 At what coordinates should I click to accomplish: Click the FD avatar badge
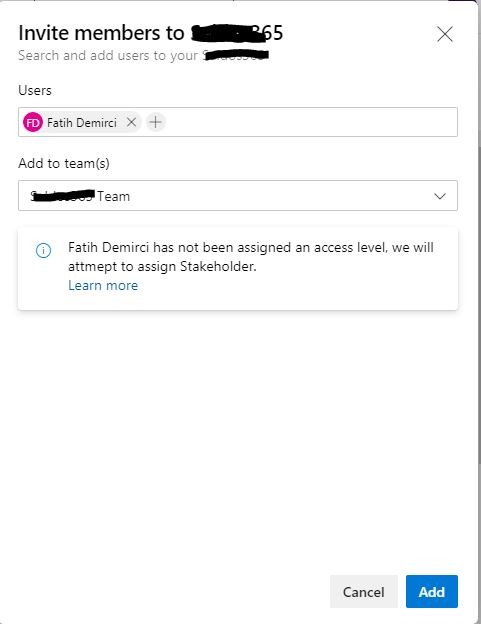(33, 122)
